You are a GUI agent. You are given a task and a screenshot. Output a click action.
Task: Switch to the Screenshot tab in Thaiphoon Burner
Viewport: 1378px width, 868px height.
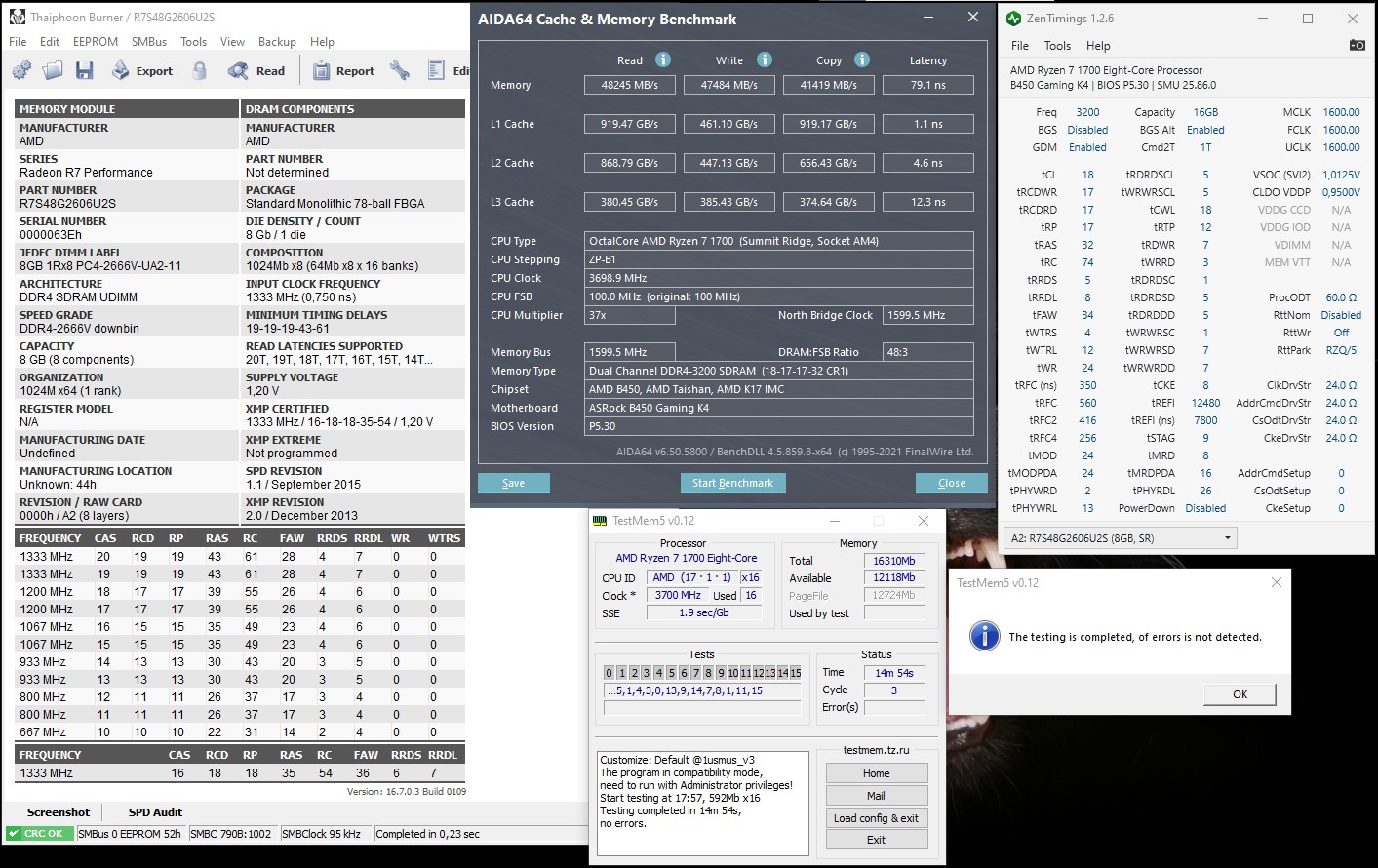(59, 812)
